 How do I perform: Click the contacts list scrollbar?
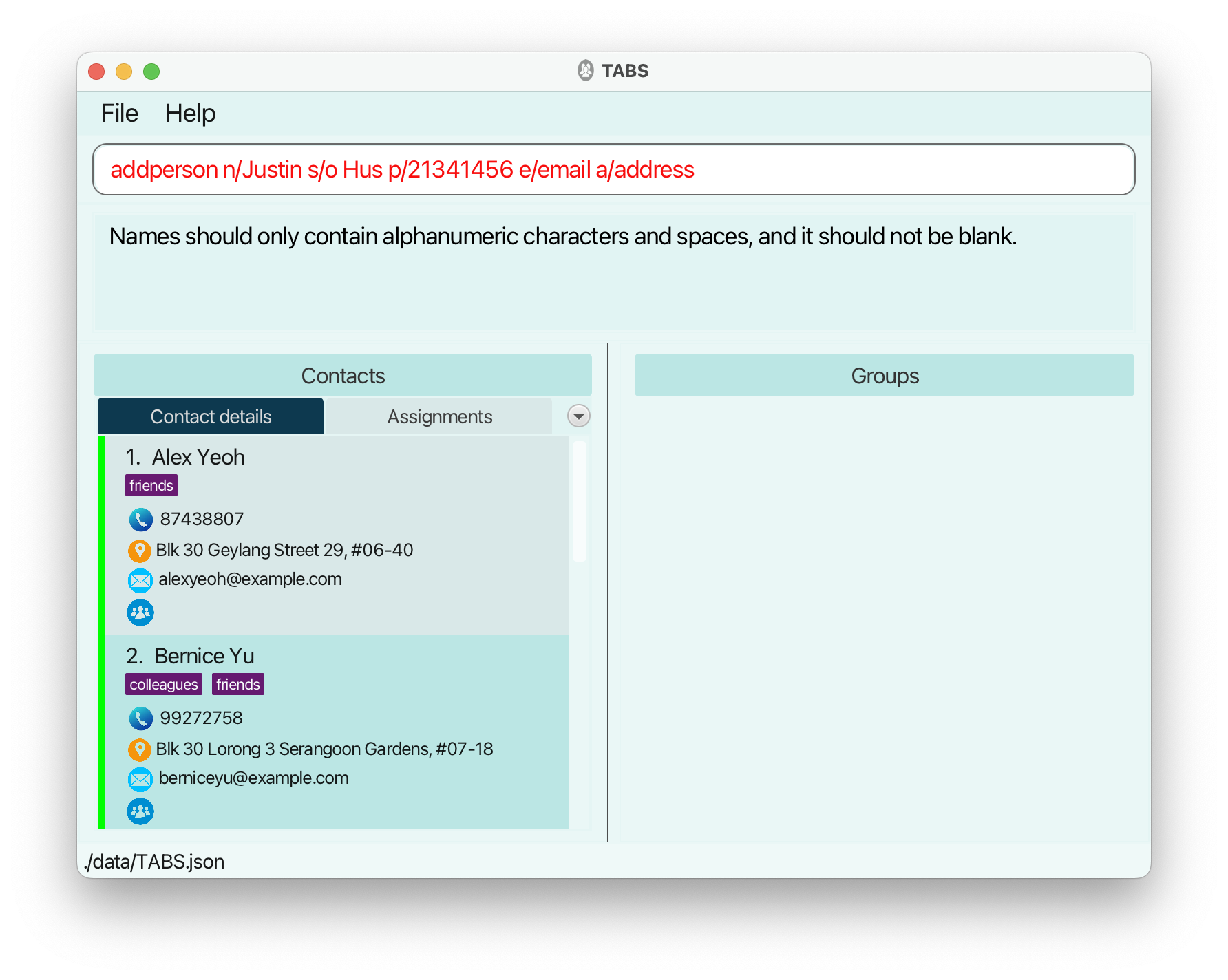click(x=580, y=502)
